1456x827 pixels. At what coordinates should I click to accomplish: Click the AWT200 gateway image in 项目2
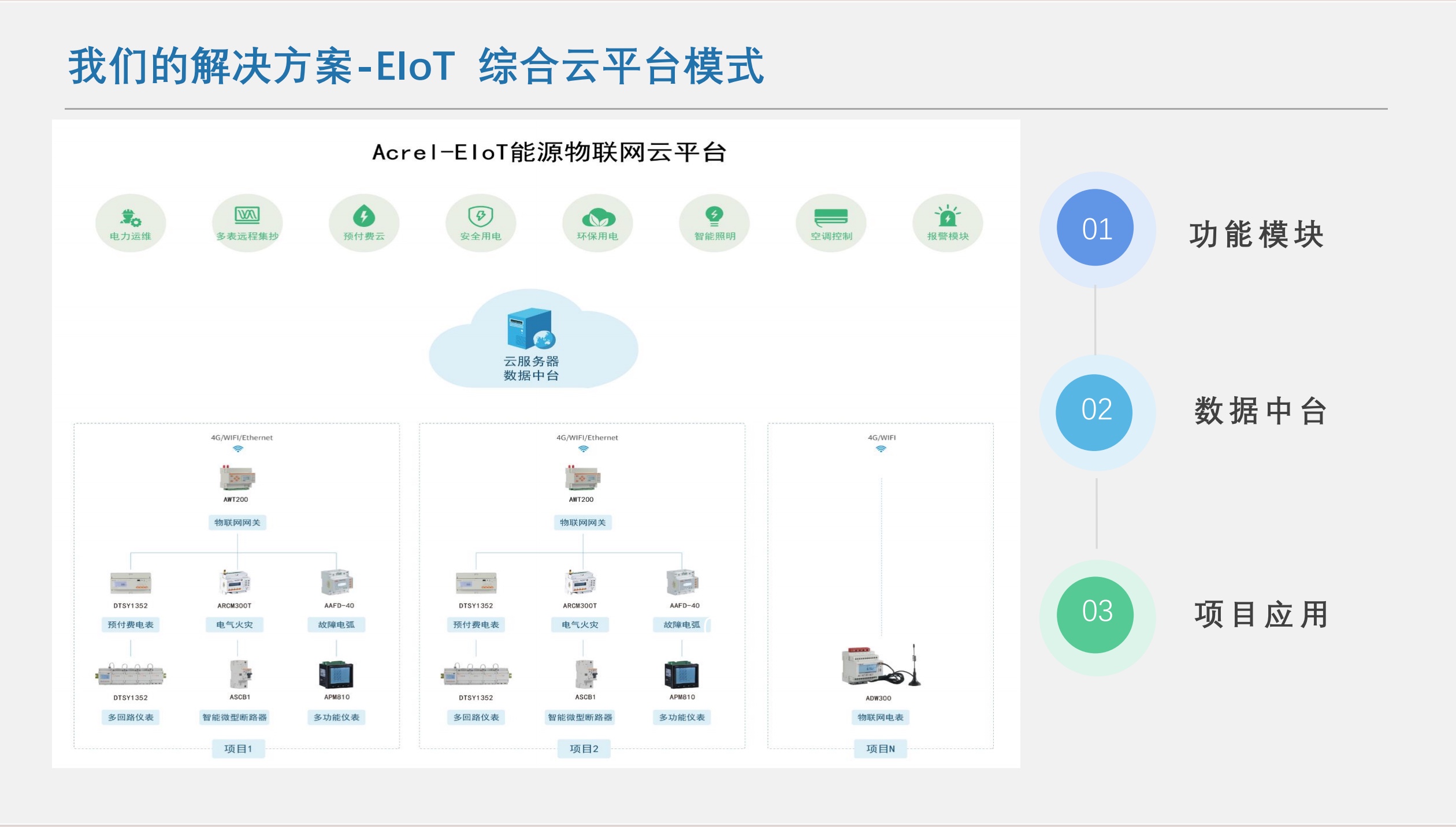582,478
